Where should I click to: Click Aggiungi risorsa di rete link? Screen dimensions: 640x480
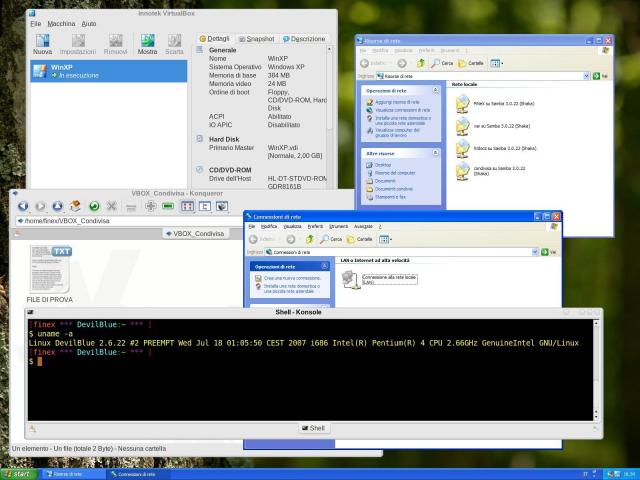[x=397, y=102]
